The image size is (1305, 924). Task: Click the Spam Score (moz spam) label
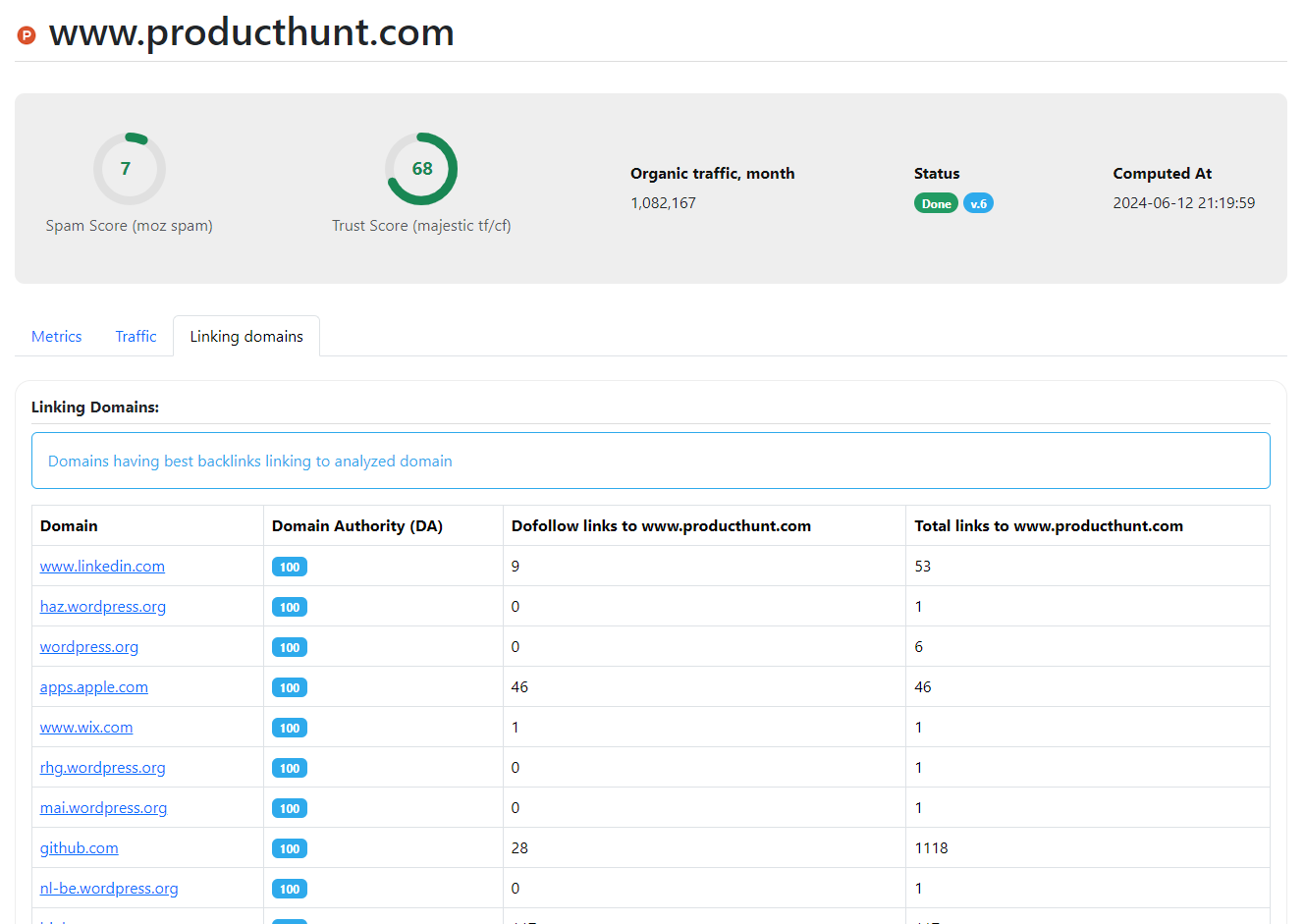[x=129, y=226]
